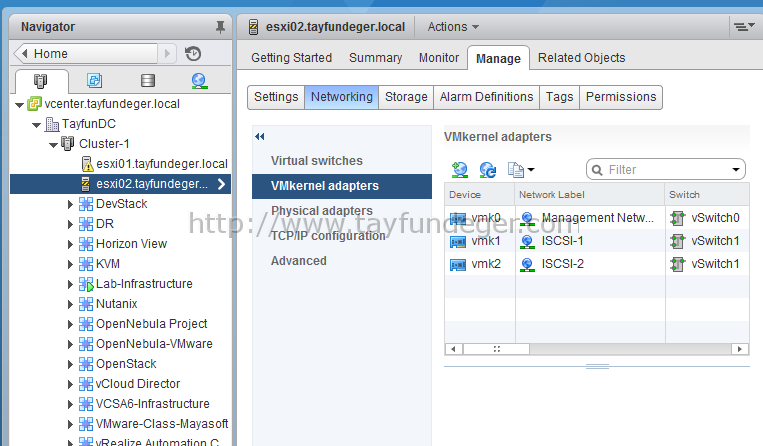
Task: Click Cluster-1 cluster icon
Action: 67,143
